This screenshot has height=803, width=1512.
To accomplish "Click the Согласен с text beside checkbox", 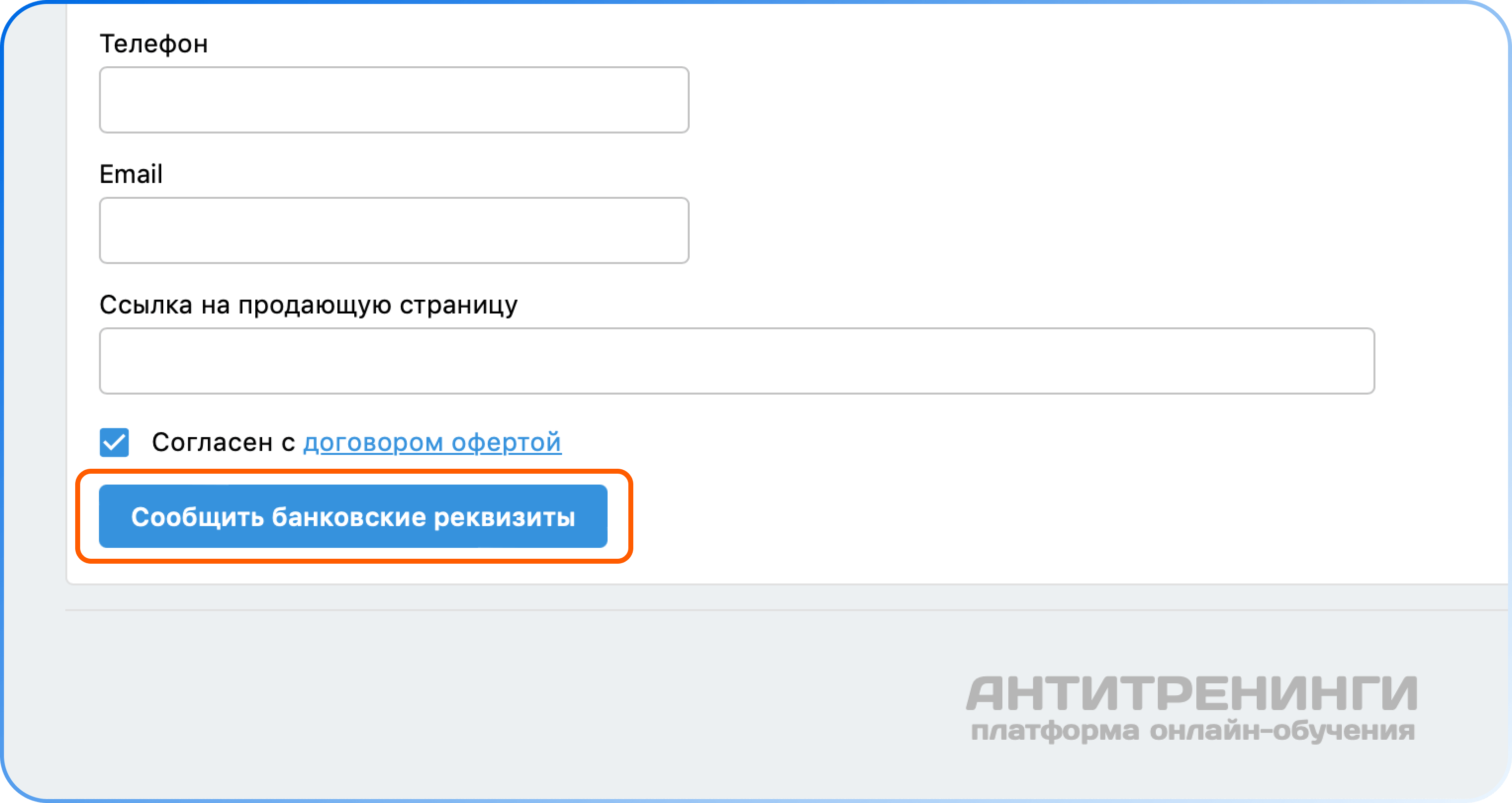I will pos(223,442).
